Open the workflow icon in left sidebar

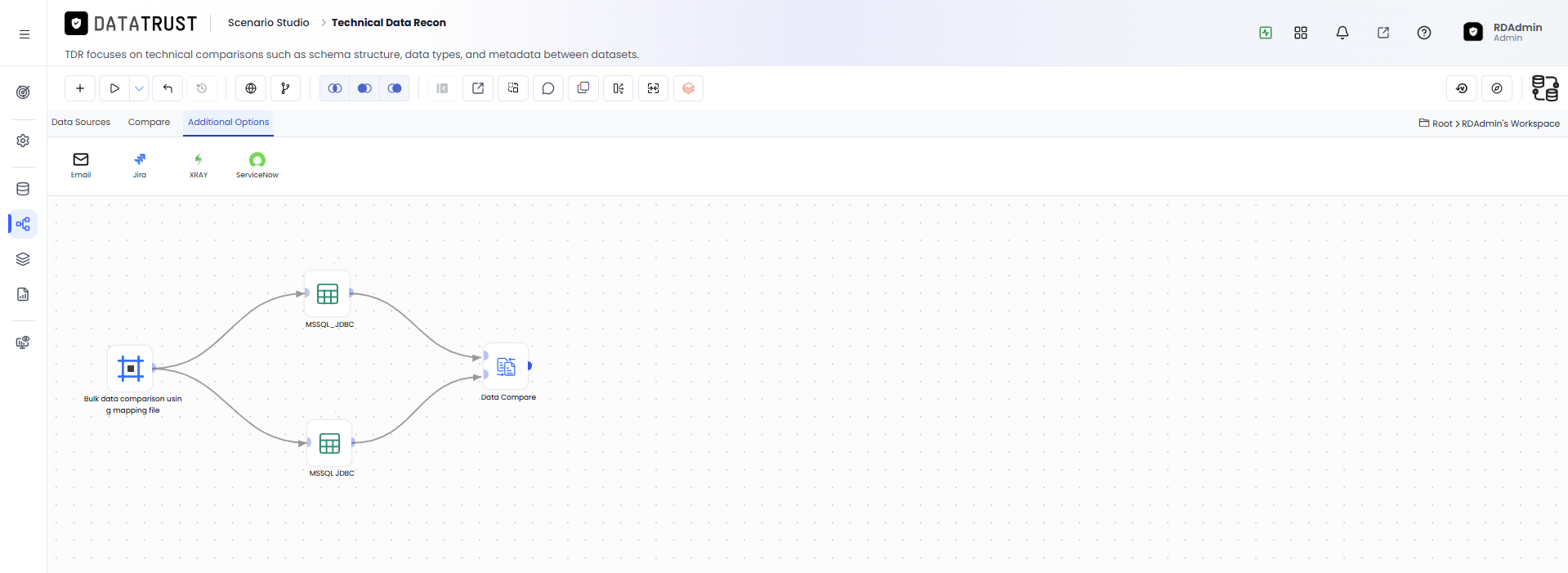coord(23,224)
